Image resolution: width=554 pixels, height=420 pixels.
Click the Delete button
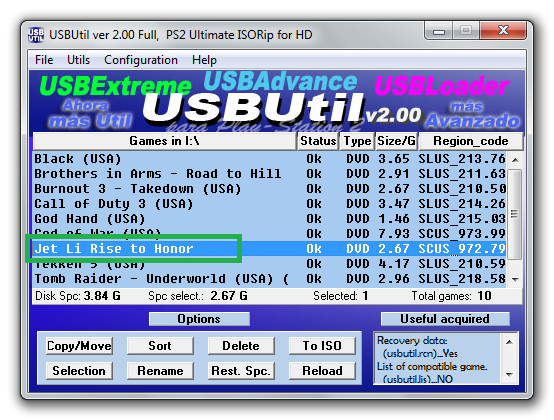point(241,346)
